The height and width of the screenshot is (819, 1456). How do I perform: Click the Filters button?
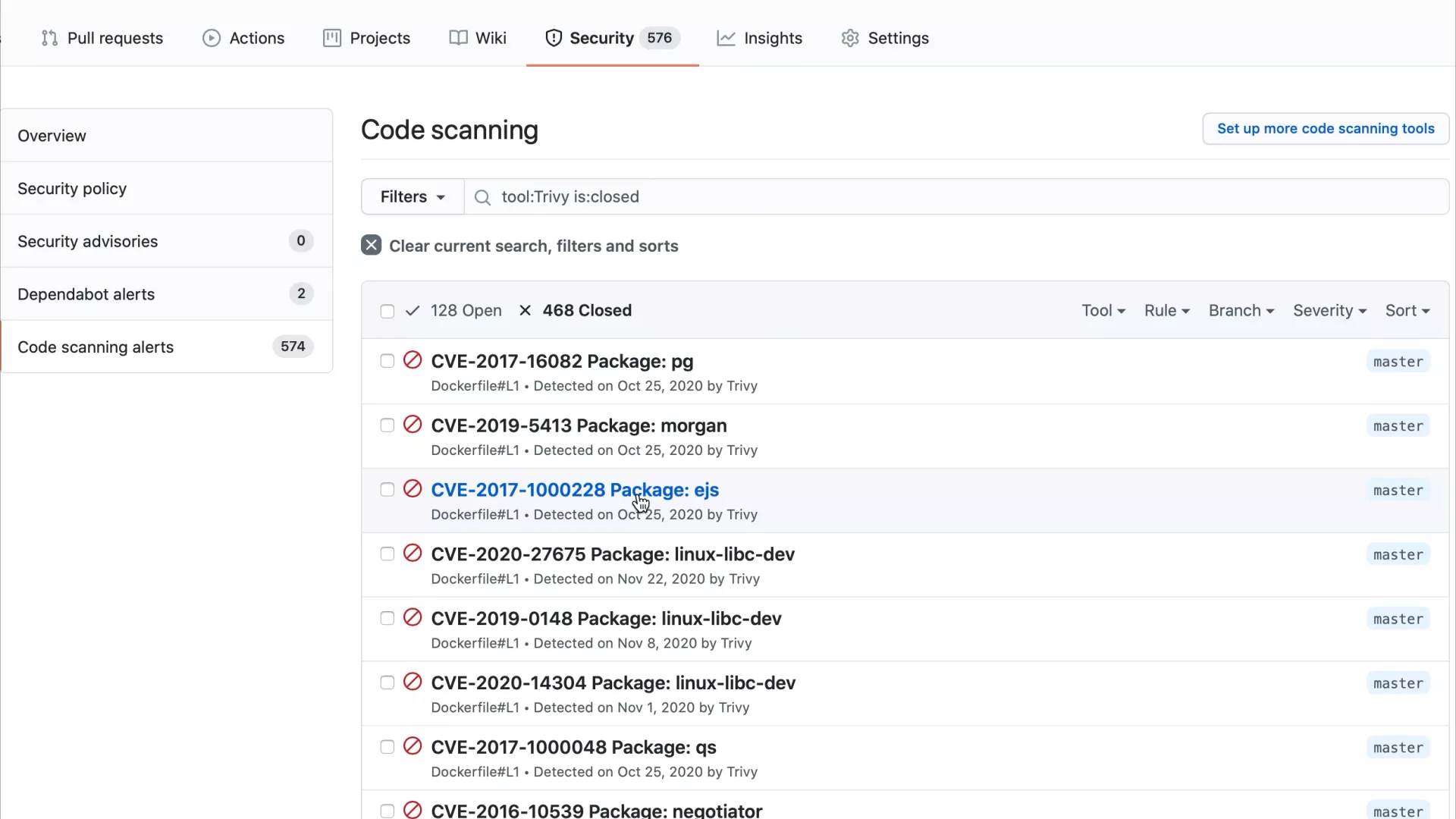pos(412,196)
